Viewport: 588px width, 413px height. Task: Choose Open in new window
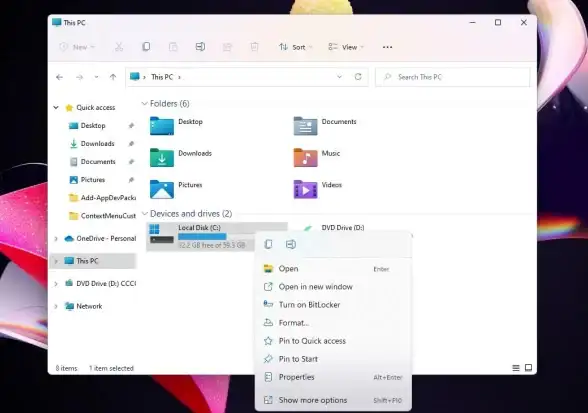pyautogui.click(x=333, y=287)
